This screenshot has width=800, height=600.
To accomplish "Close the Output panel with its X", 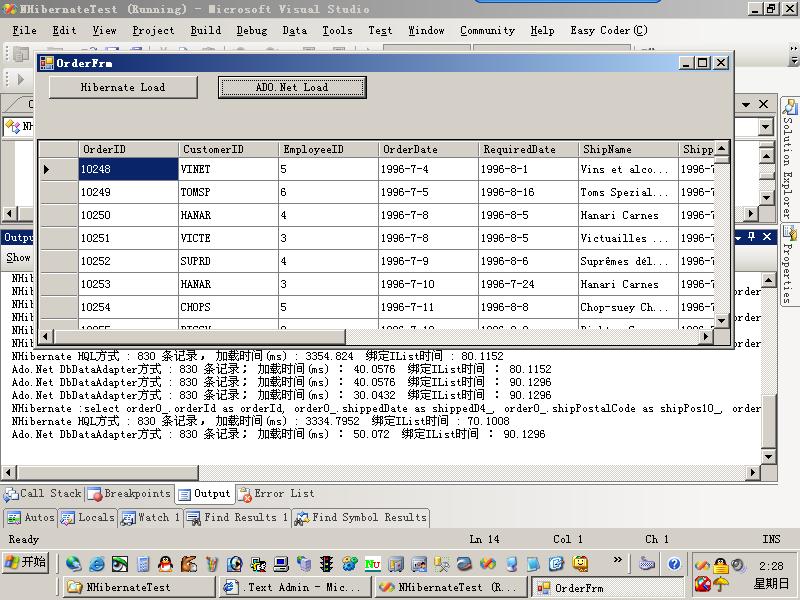I will [x=767, y=237].
